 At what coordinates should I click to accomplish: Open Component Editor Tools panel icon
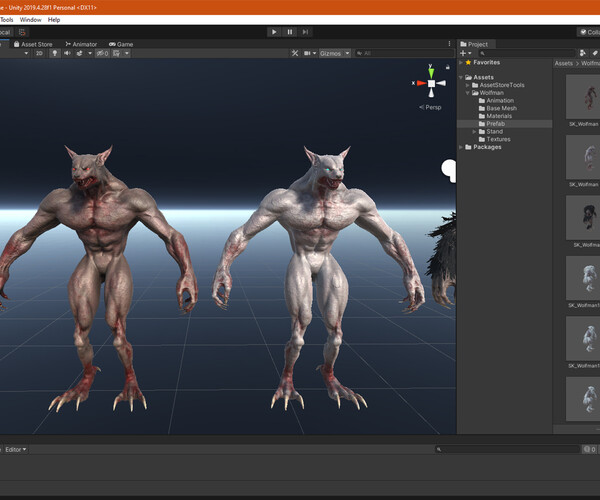[295, 53]
